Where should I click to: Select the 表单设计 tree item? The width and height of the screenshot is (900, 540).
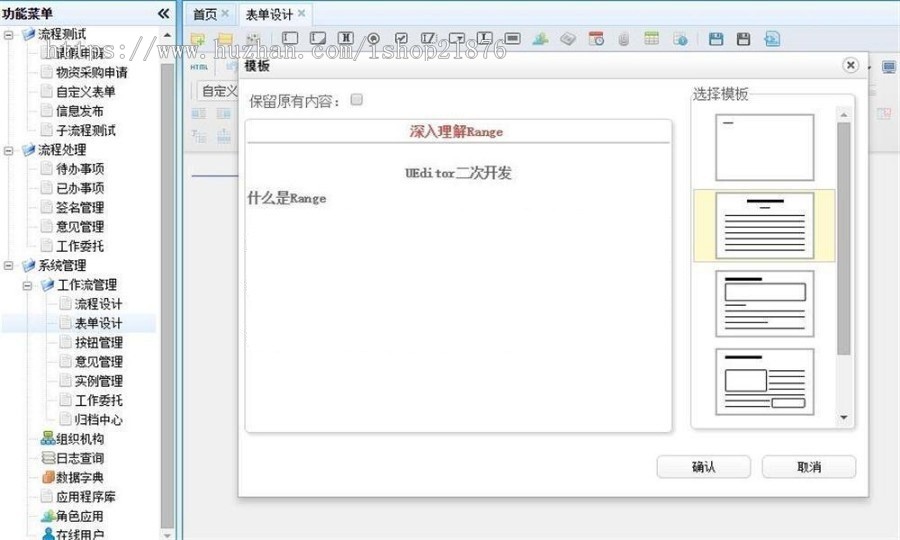click(x=98, y=324)
